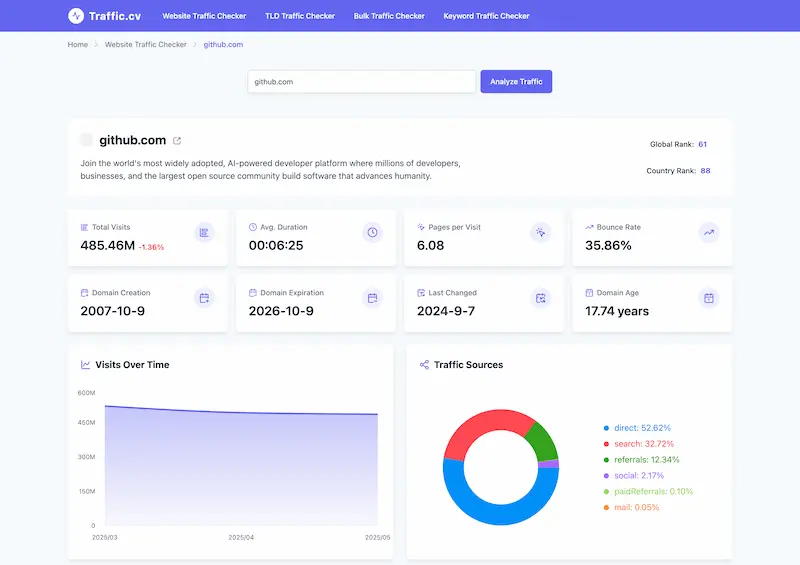Click the 00:06:25 duration value

(276, 245)
